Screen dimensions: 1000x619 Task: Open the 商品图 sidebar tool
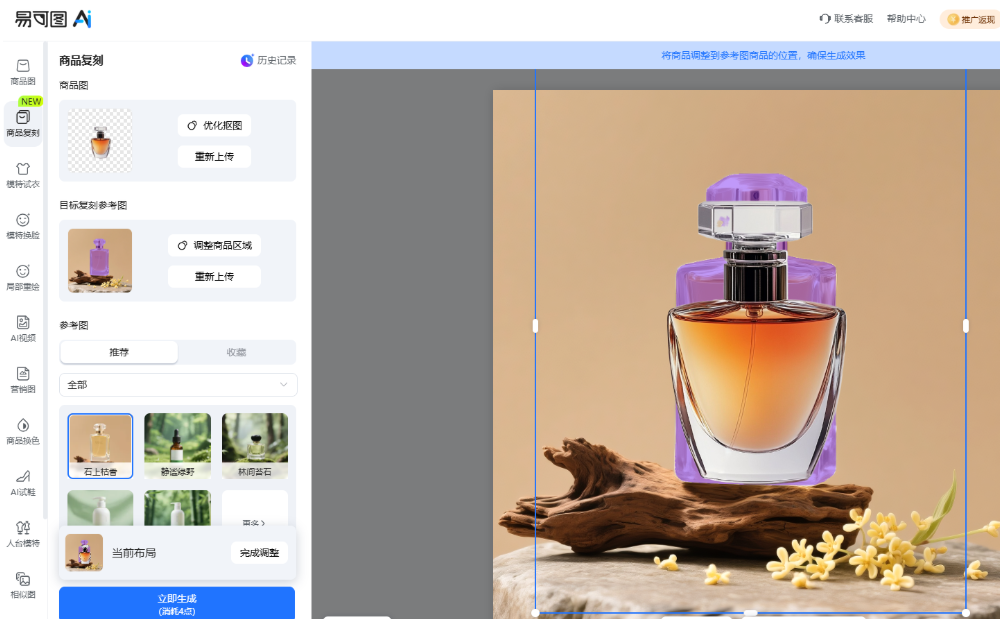(x=22, y=71)
